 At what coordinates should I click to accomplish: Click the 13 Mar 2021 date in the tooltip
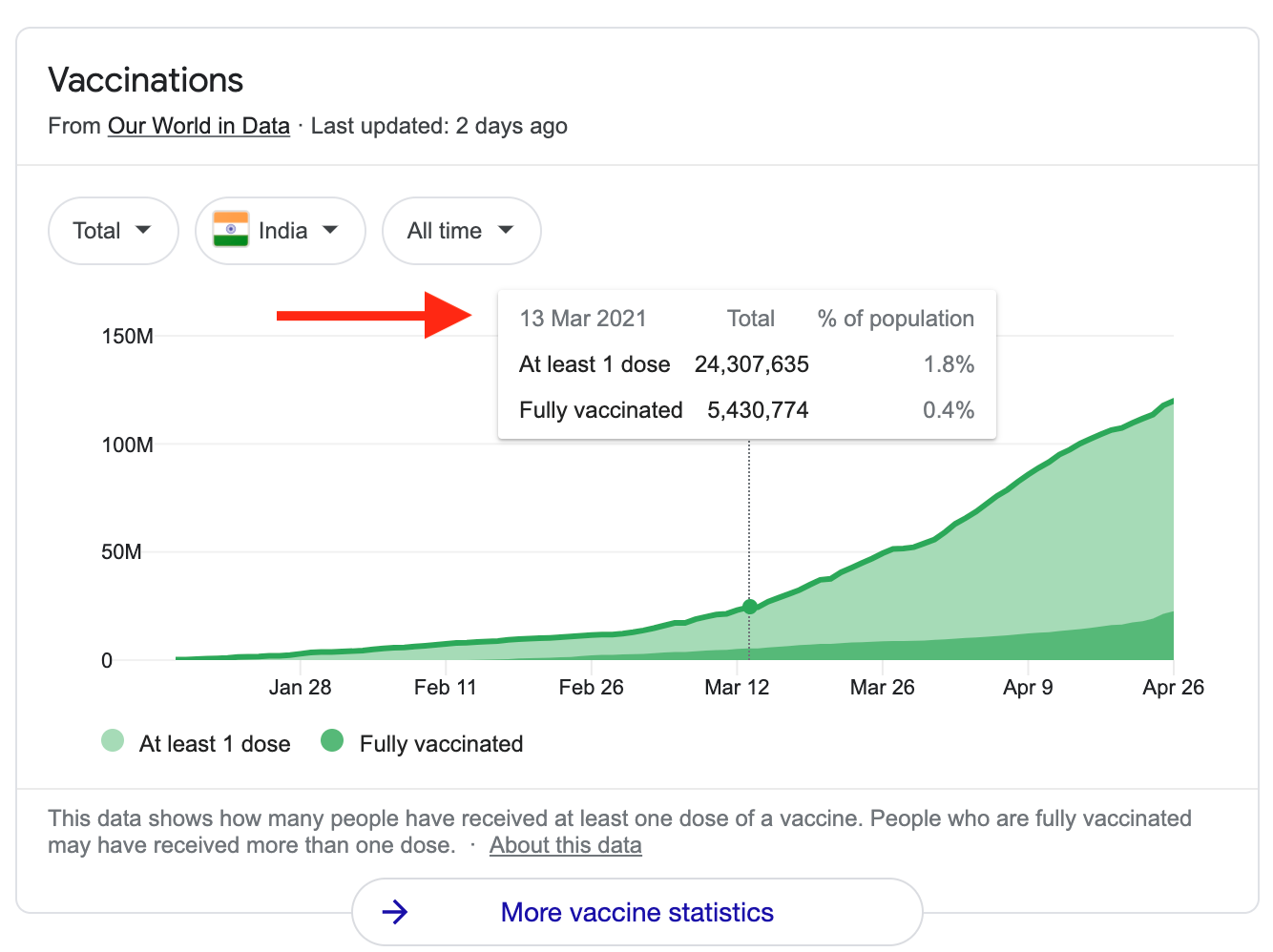click(583, 319)
